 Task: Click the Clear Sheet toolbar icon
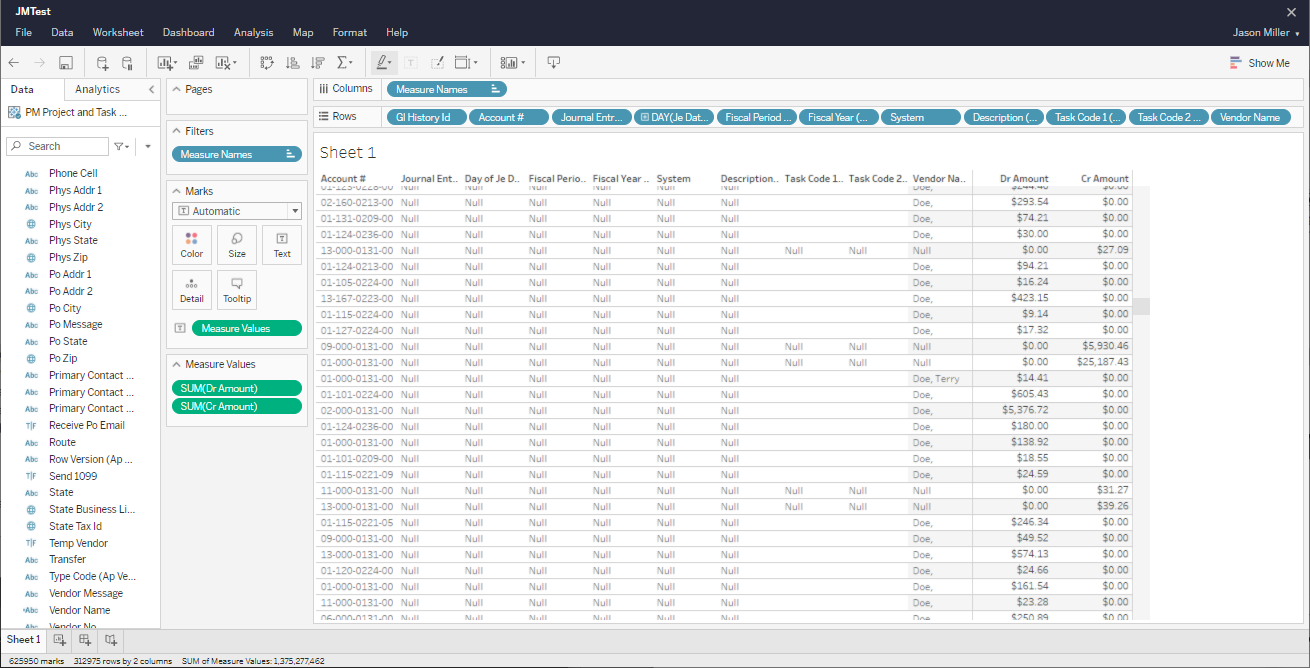(x=224, y=63)
